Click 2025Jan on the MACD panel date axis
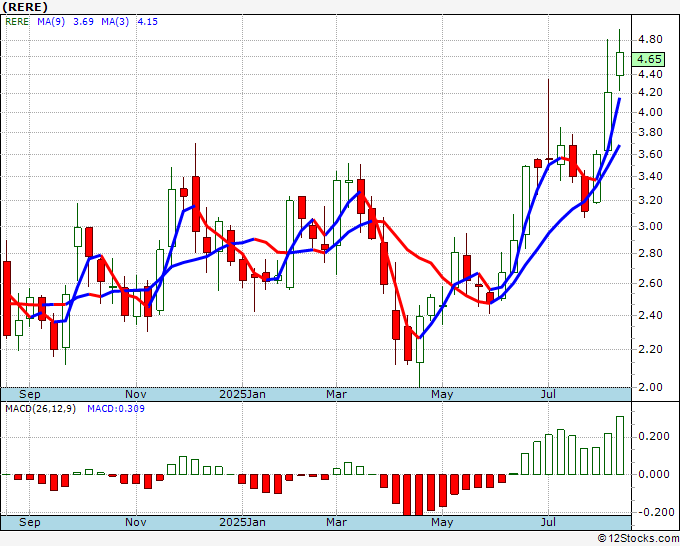This screenshot has width=680, height=546. tap(242, 522)
